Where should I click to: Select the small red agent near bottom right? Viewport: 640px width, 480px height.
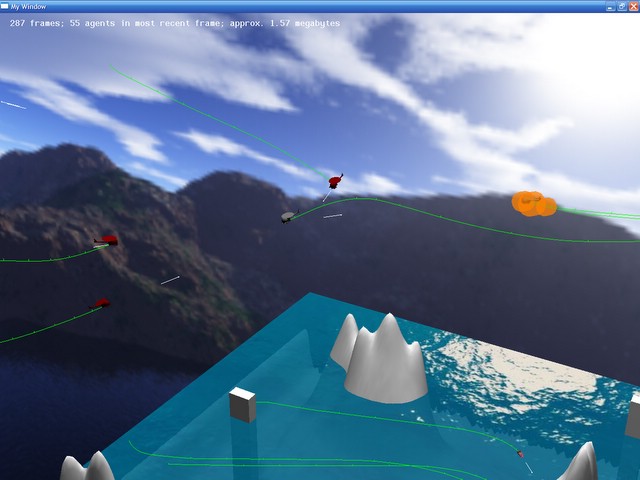point(520,455)
